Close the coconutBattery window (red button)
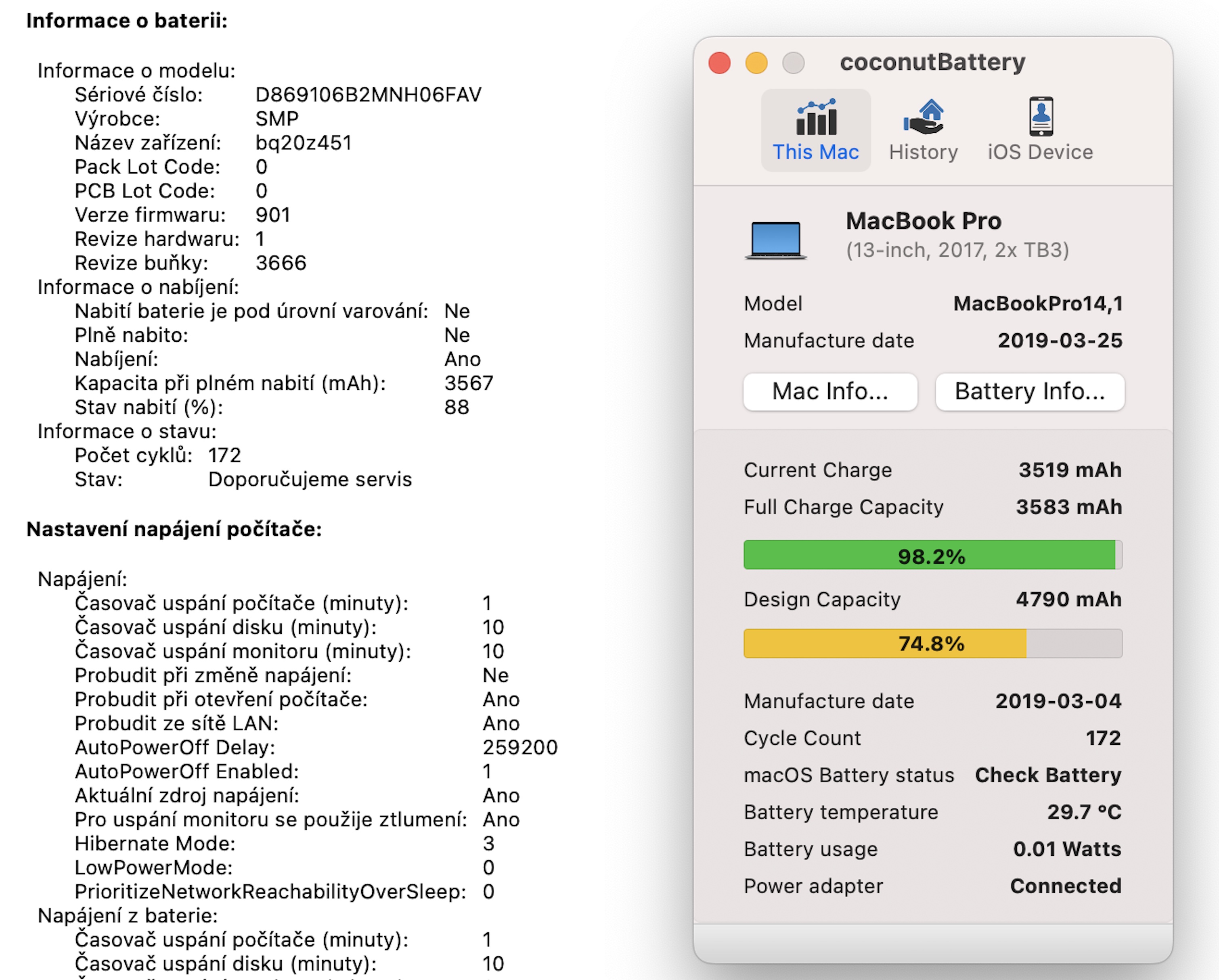 (719, 63)
